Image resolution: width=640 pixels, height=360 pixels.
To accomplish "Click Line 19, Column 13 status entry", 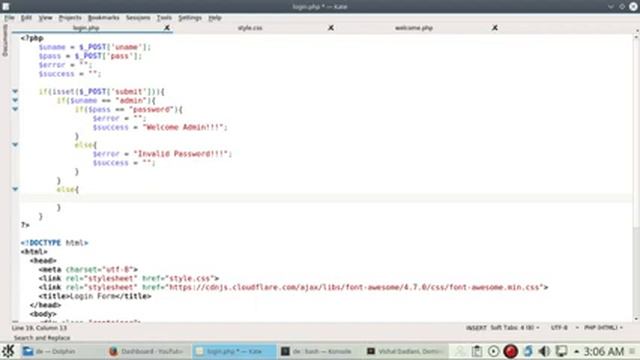I will (39, 328).
